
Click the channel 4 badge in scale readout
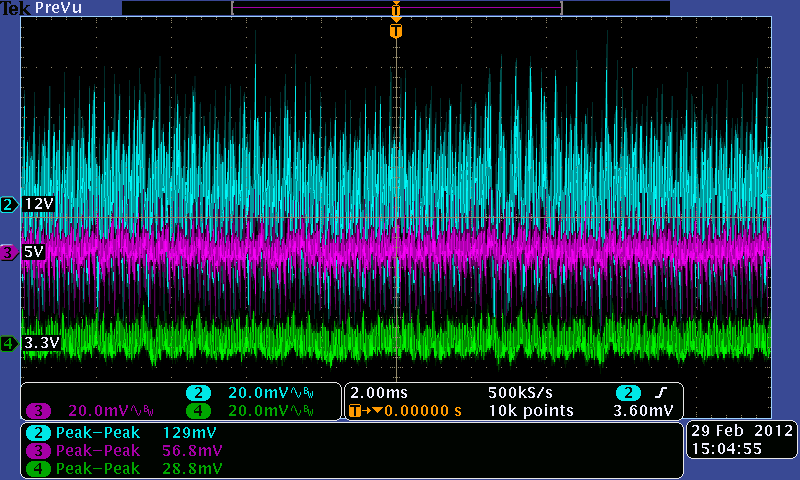(198, 411)
